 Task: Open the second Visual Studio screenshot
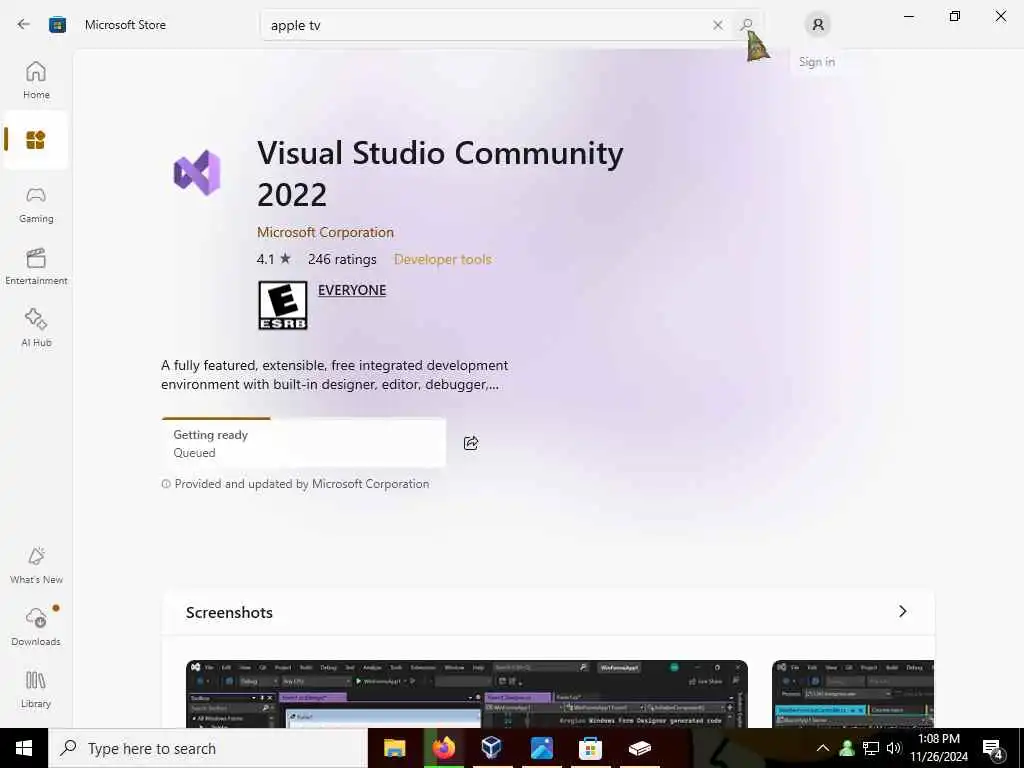click(853, 694)
